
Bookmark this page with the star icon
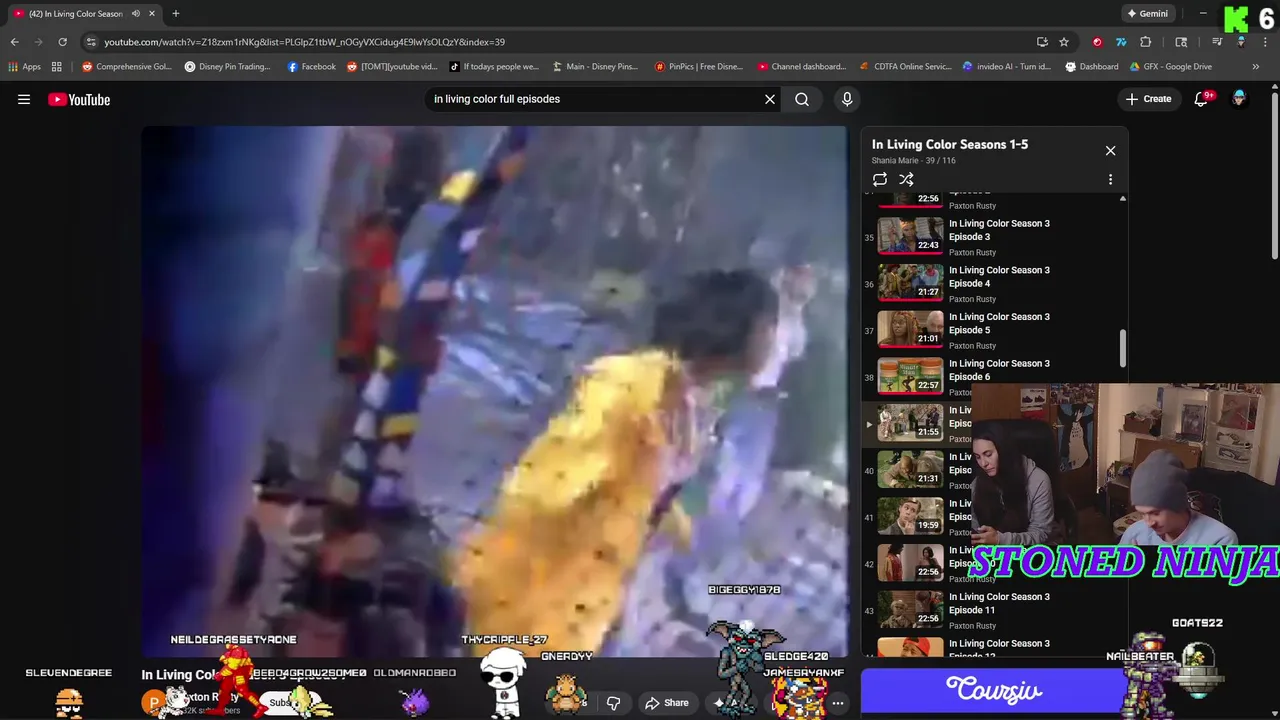coord(1064,42)
